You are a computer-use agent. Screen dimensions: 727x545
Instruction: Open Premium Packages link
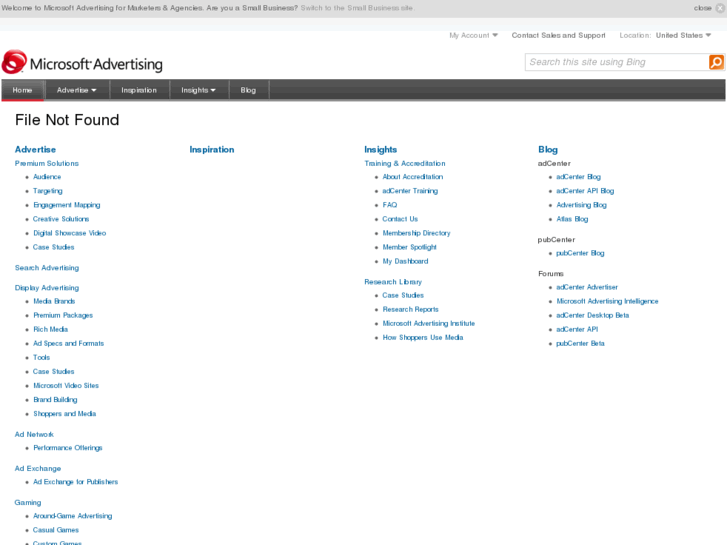tap(63, 315)
